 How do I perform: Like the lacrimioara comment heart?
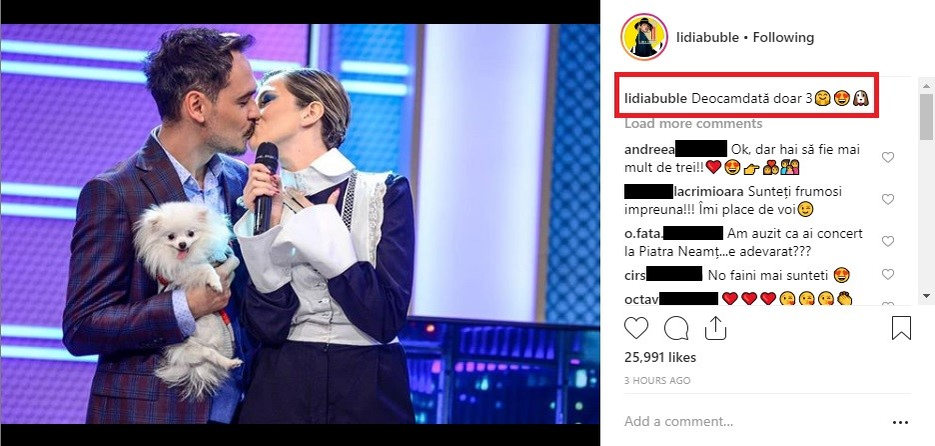[888, 199]
